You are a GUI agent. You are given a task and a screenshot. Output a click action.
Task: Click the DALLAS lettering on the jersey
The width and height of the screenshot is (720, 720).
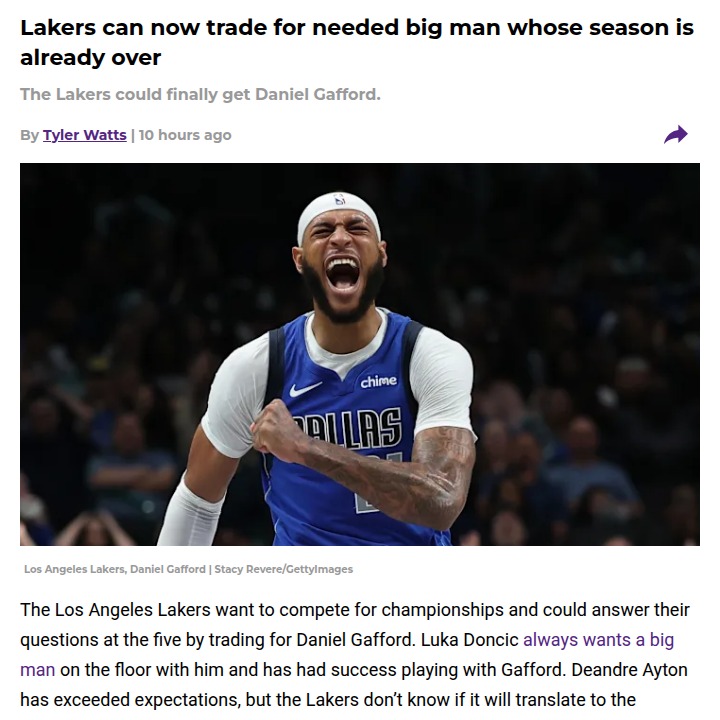(x=348, y=429)
